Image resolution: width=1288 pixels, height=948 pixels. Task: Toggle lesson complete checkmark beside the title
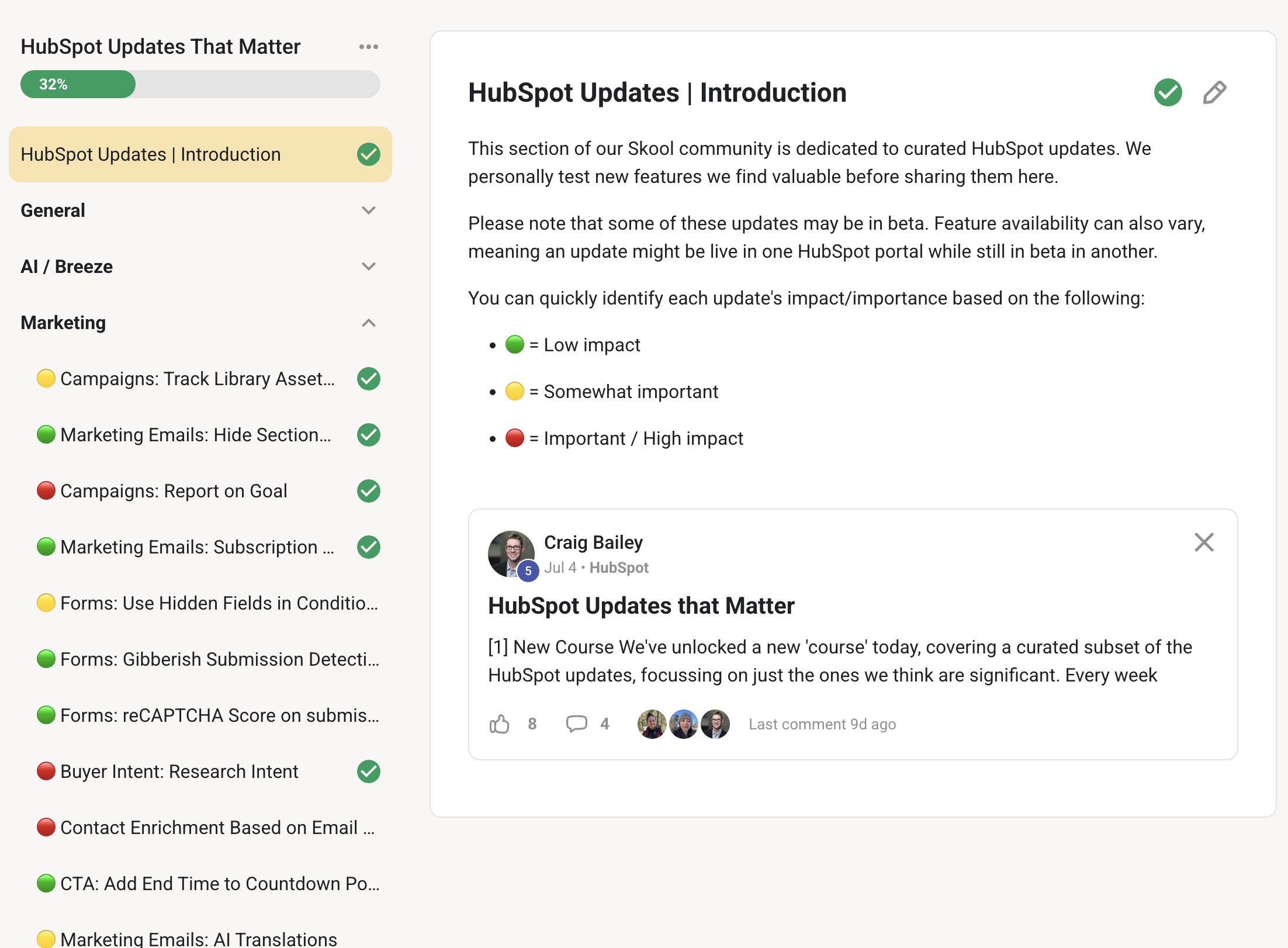pos(1168,92)
